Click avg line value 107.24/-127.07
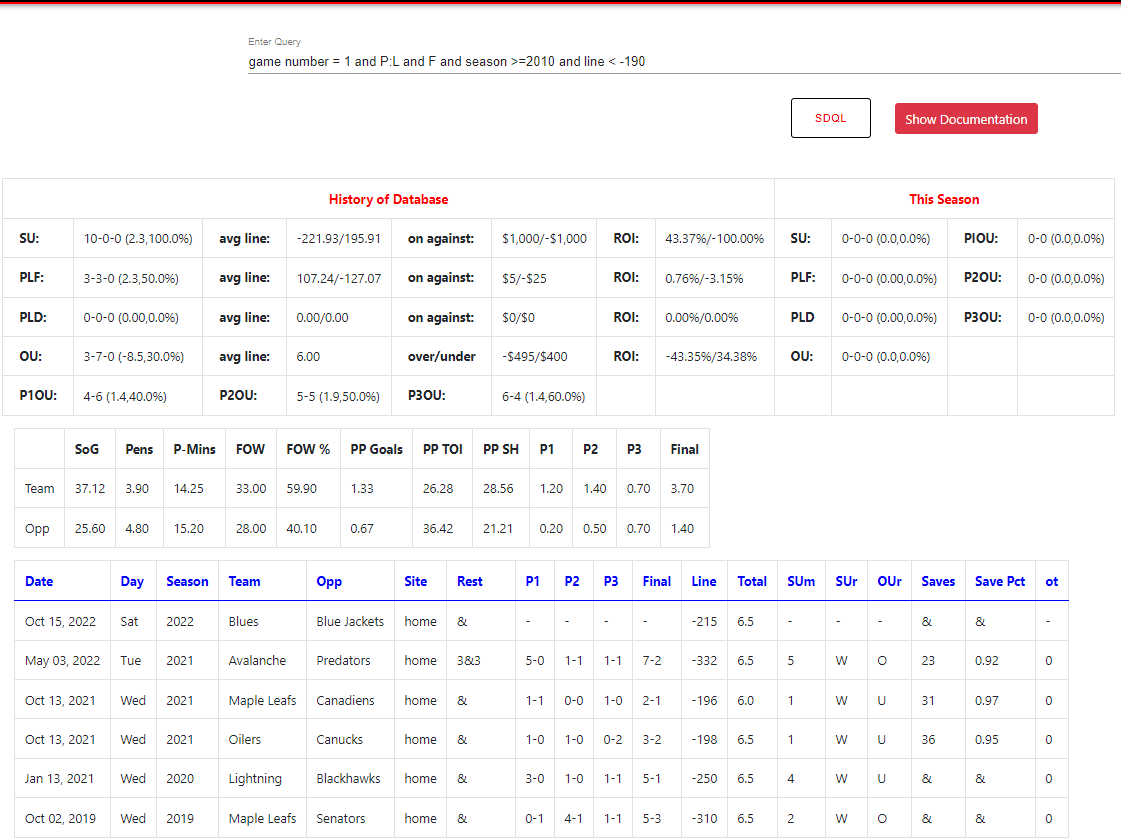This screenshot has height=838, width=1121. tap(339, 278)
